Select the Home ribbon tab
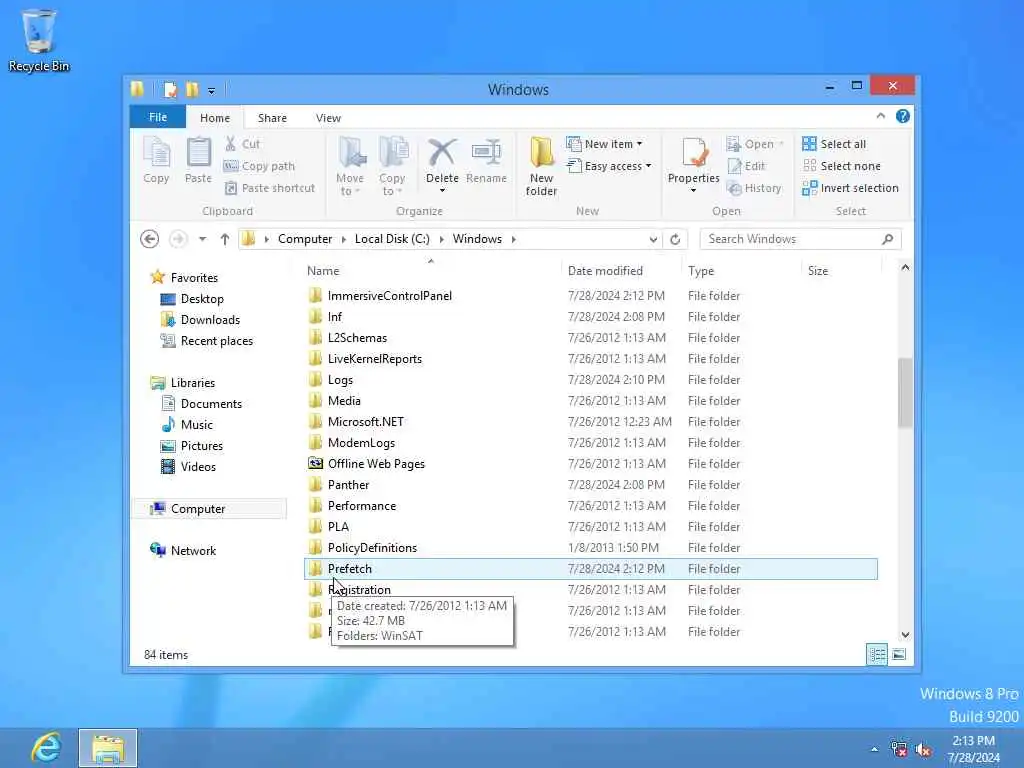The width and height of the screenshot is (1024, 768). 215,118
